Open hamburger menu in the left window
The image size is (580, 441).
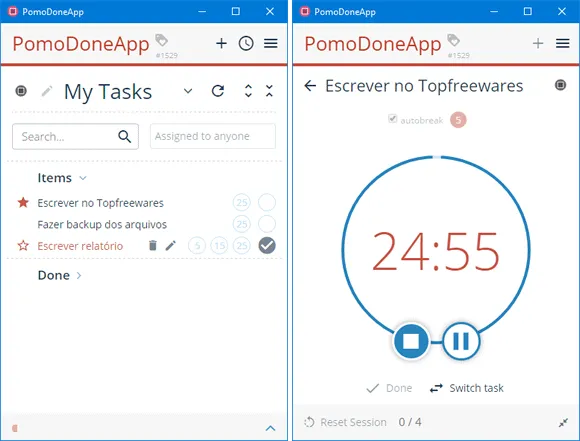point(271,44)
